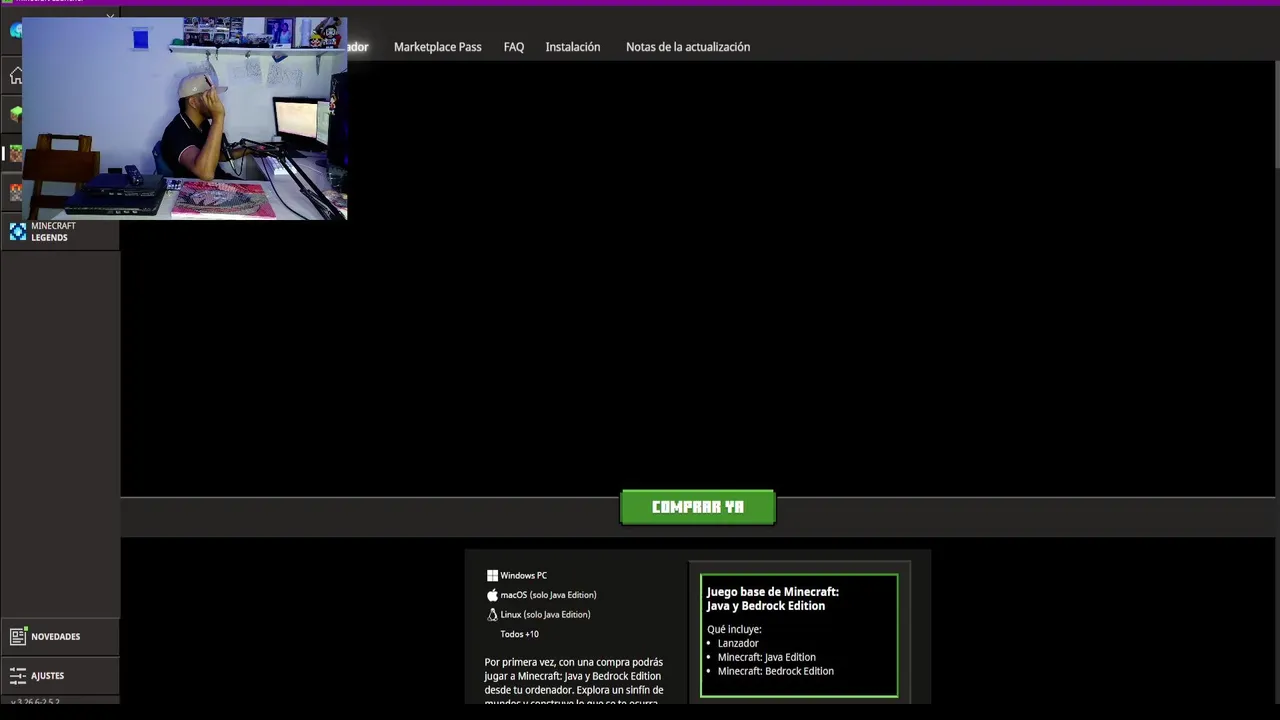Open the Instalación tab
The image size is (1280, 720).
(x=573, y=47)
